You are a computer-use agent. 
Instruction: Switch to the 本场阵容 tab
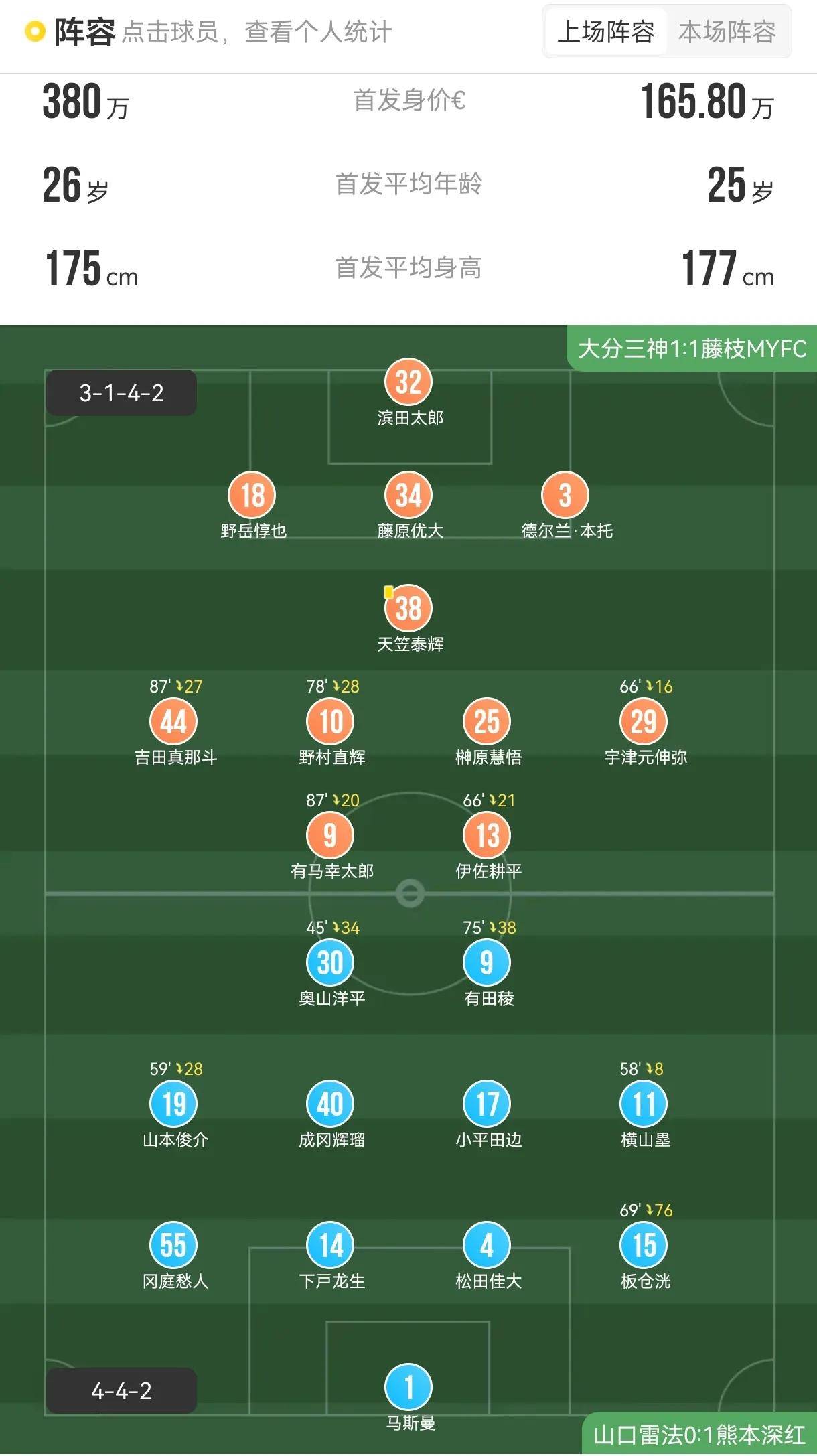click(x=727, y=31)
